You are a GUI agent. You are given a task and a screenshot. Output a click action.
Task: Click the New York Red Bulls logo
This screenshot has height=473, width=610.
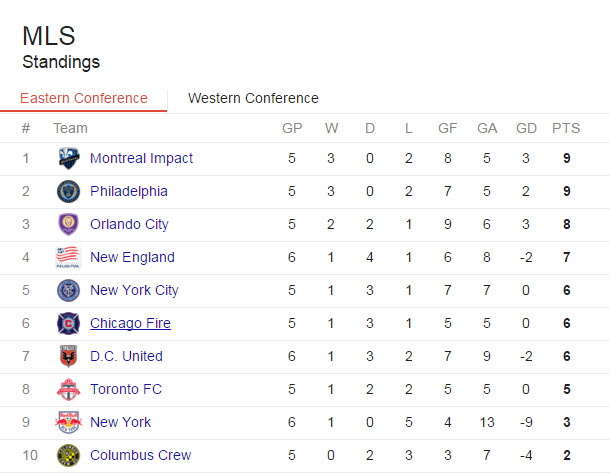coord(68,422)
